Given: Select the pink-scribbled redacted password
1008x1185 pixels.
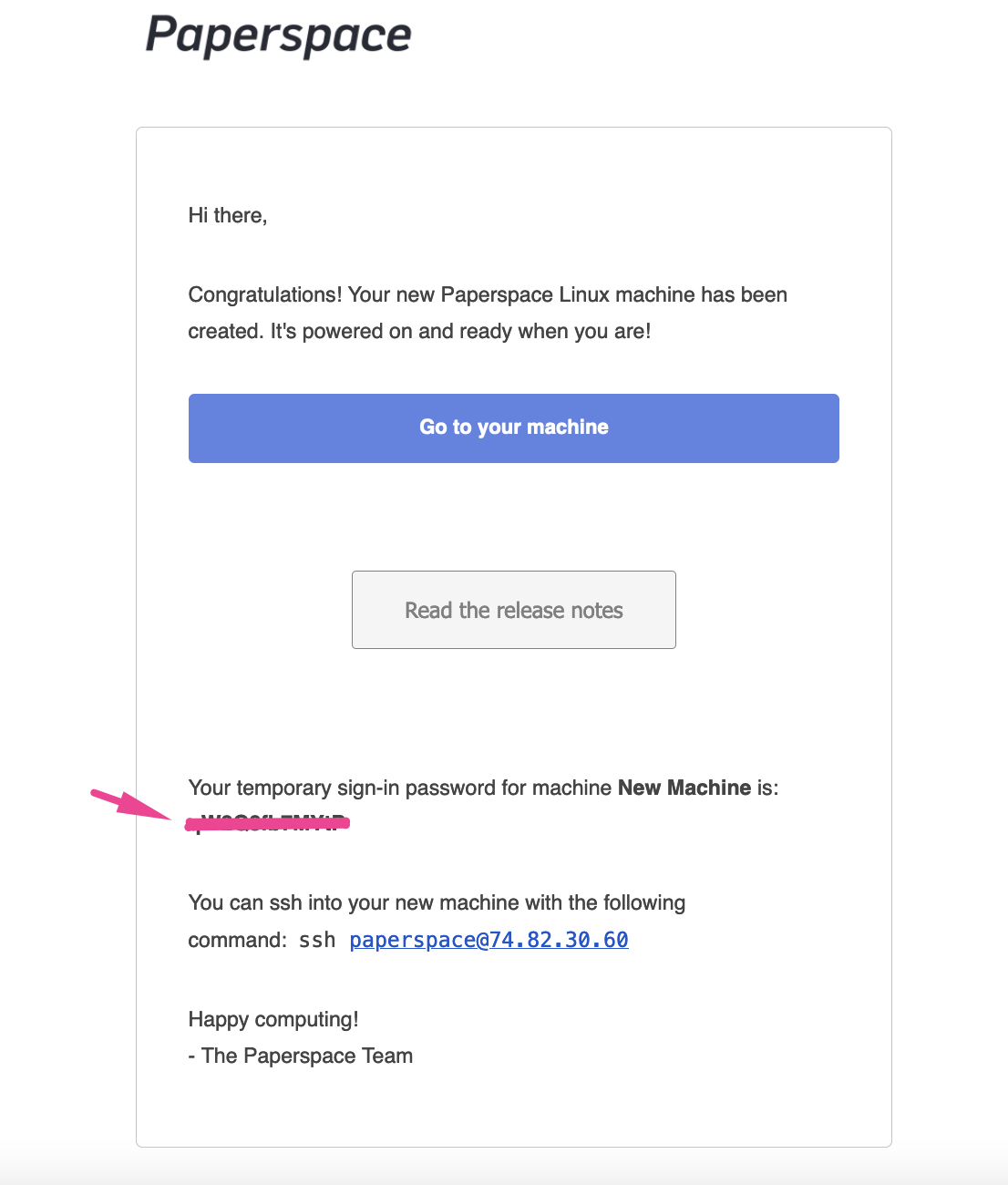Looking at the screenshot, I should 268,824.
